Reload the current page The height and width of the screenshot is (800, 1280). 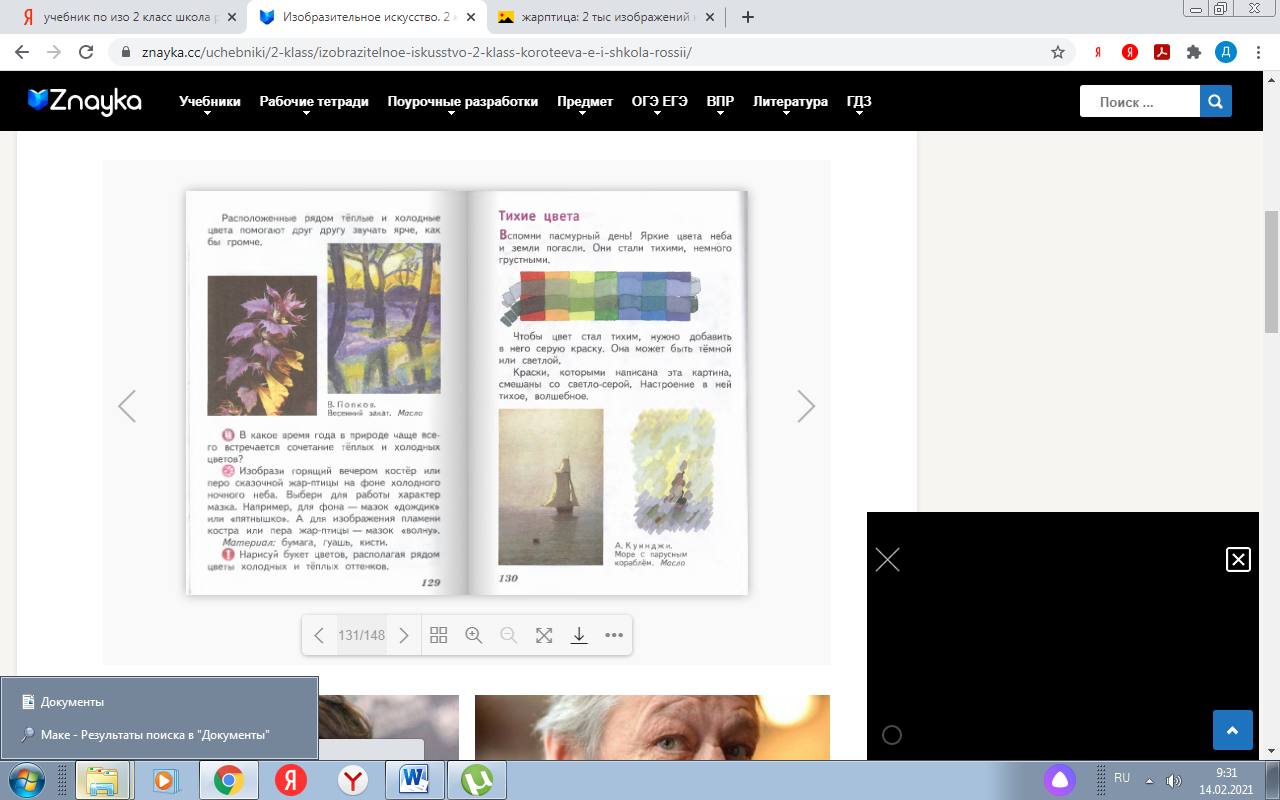pos(86,52)
